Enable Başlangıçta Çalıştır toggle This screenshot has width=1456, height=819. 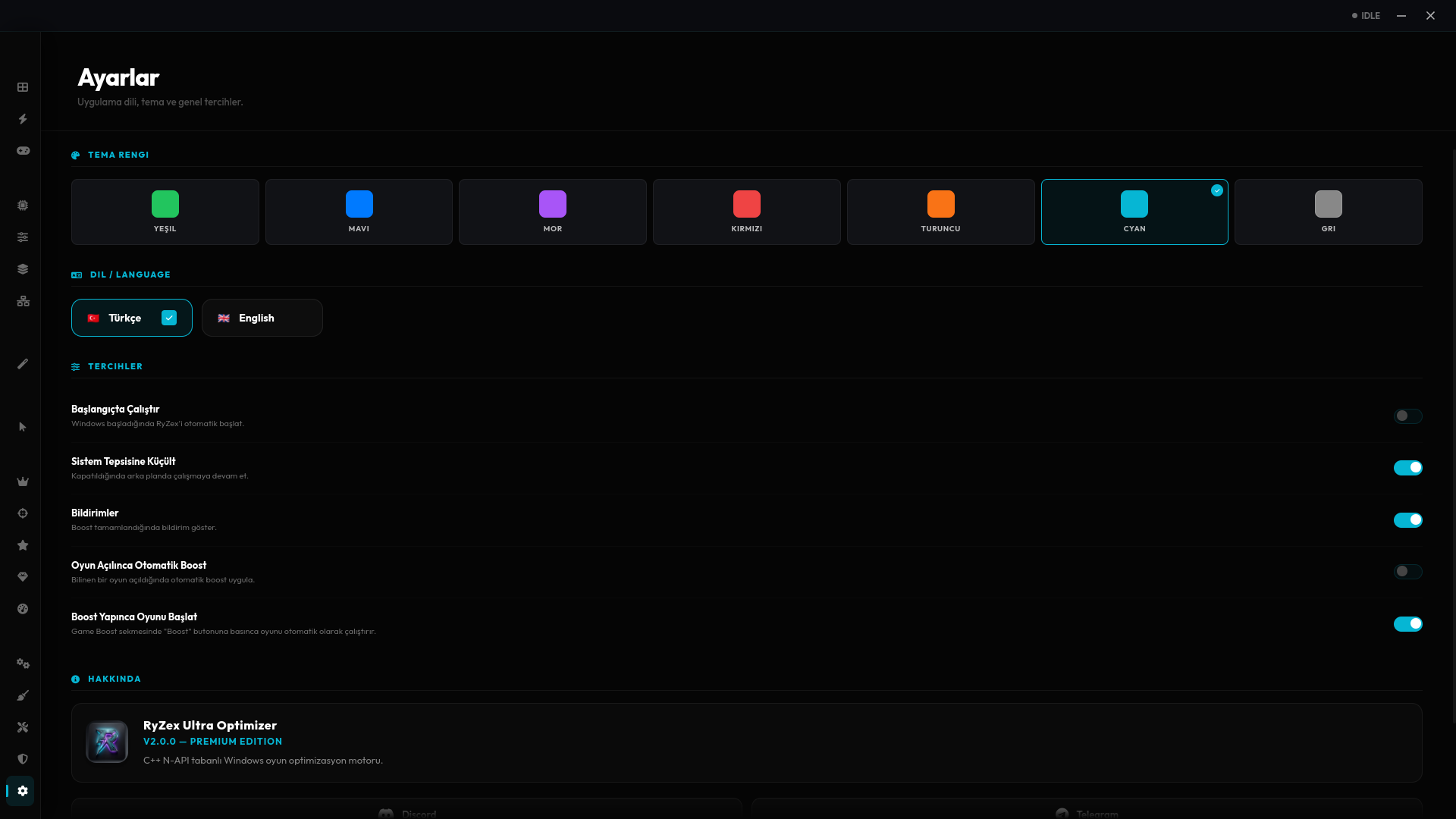point(1407,416)
